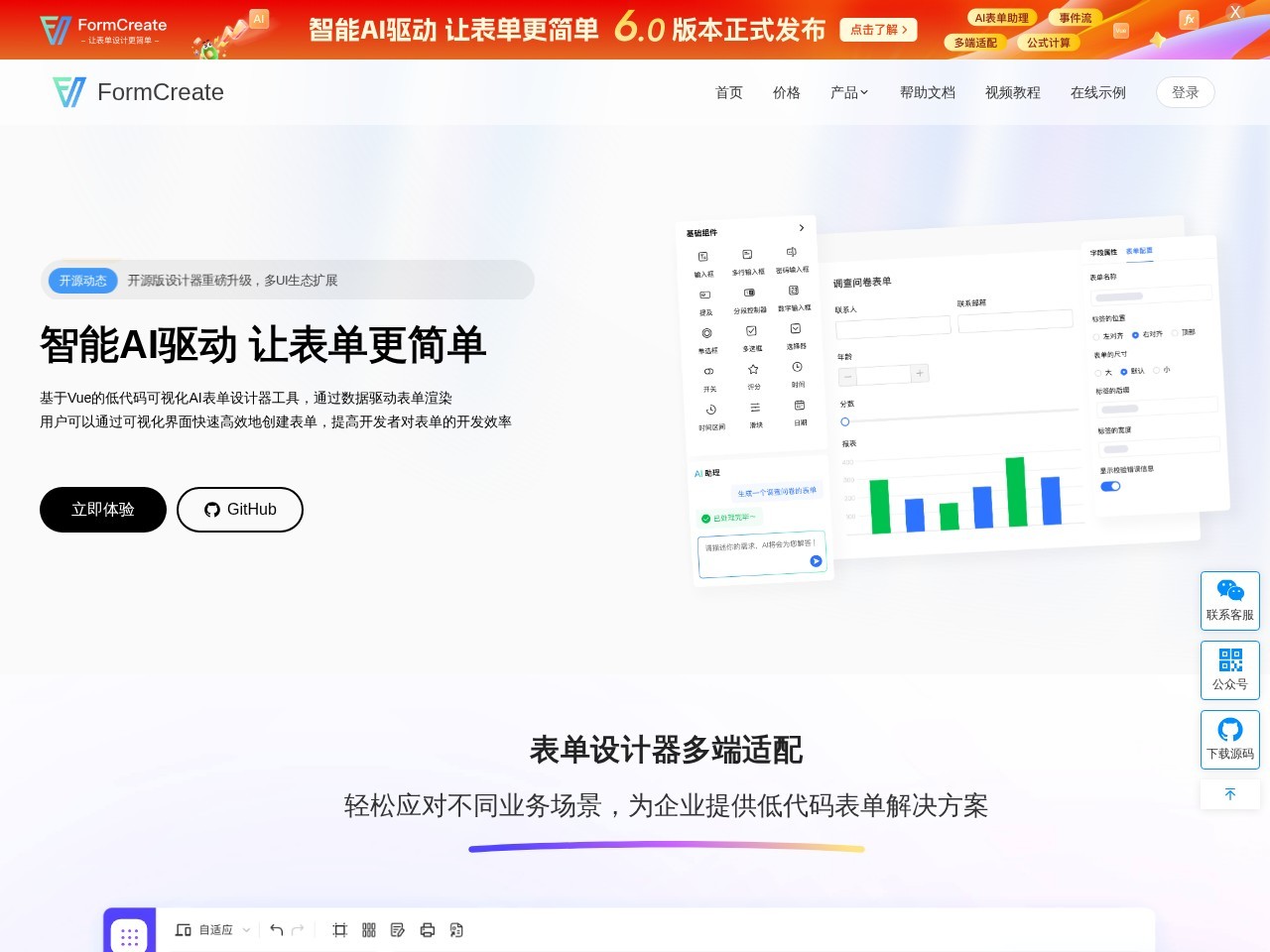
Task: Click the 生成一个调查问卷的表单 chat message
Action: pos(777,492)
